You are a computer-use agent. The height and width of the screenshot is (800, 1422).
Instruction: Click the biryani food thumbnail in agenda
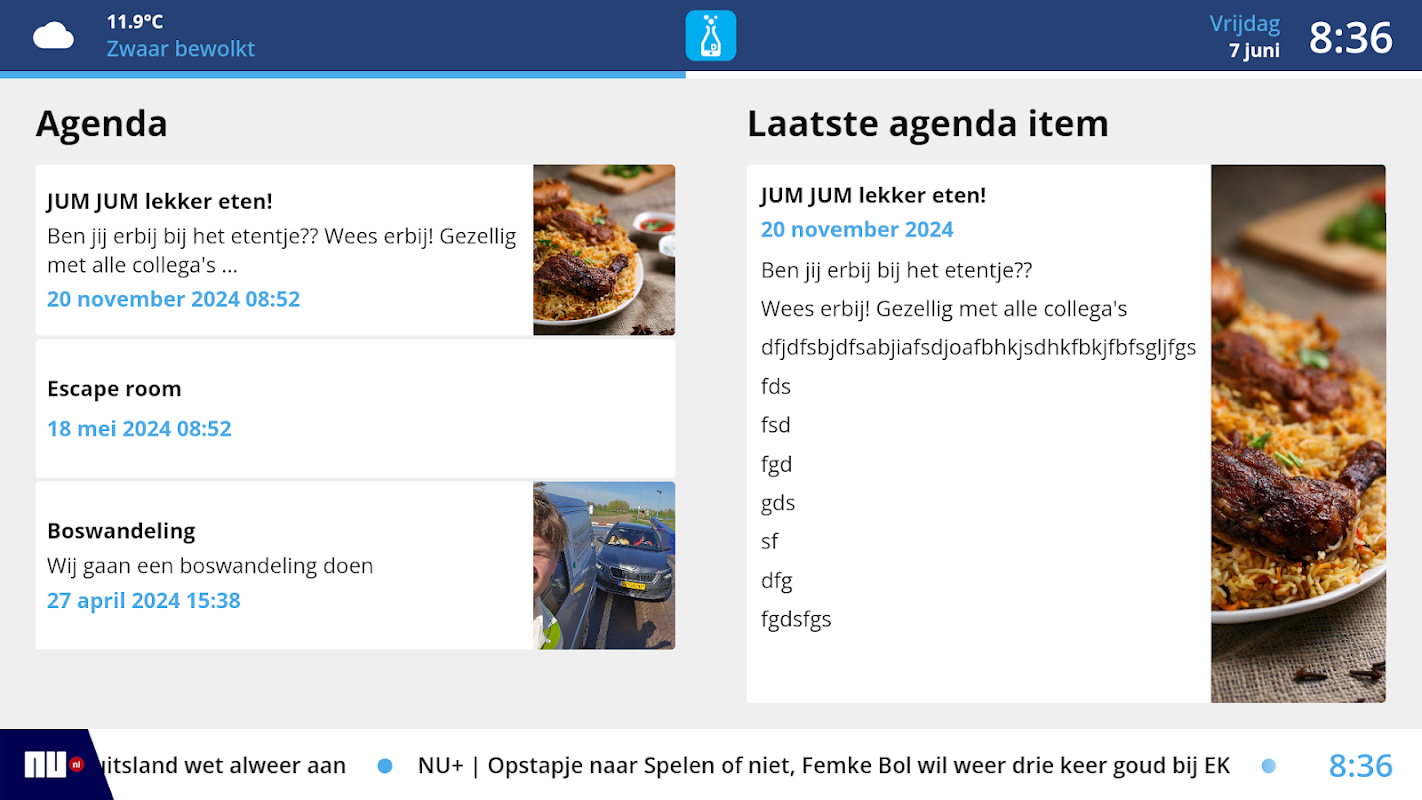click(x=604, y=250)
